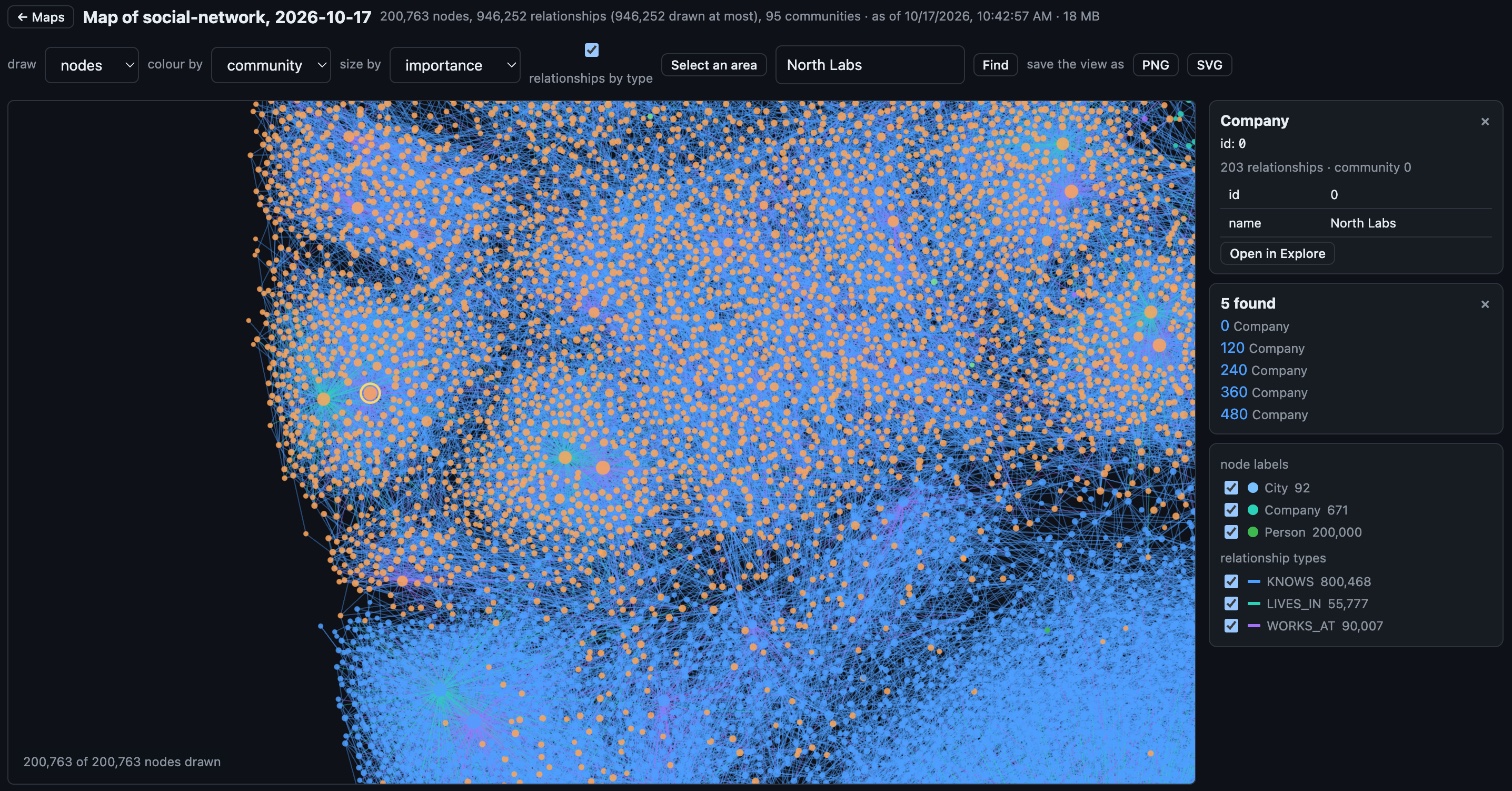Click the '200,763 of 200,763 nodes drawn' status
Screen dimensions: 1512x791
click(122, 761)
